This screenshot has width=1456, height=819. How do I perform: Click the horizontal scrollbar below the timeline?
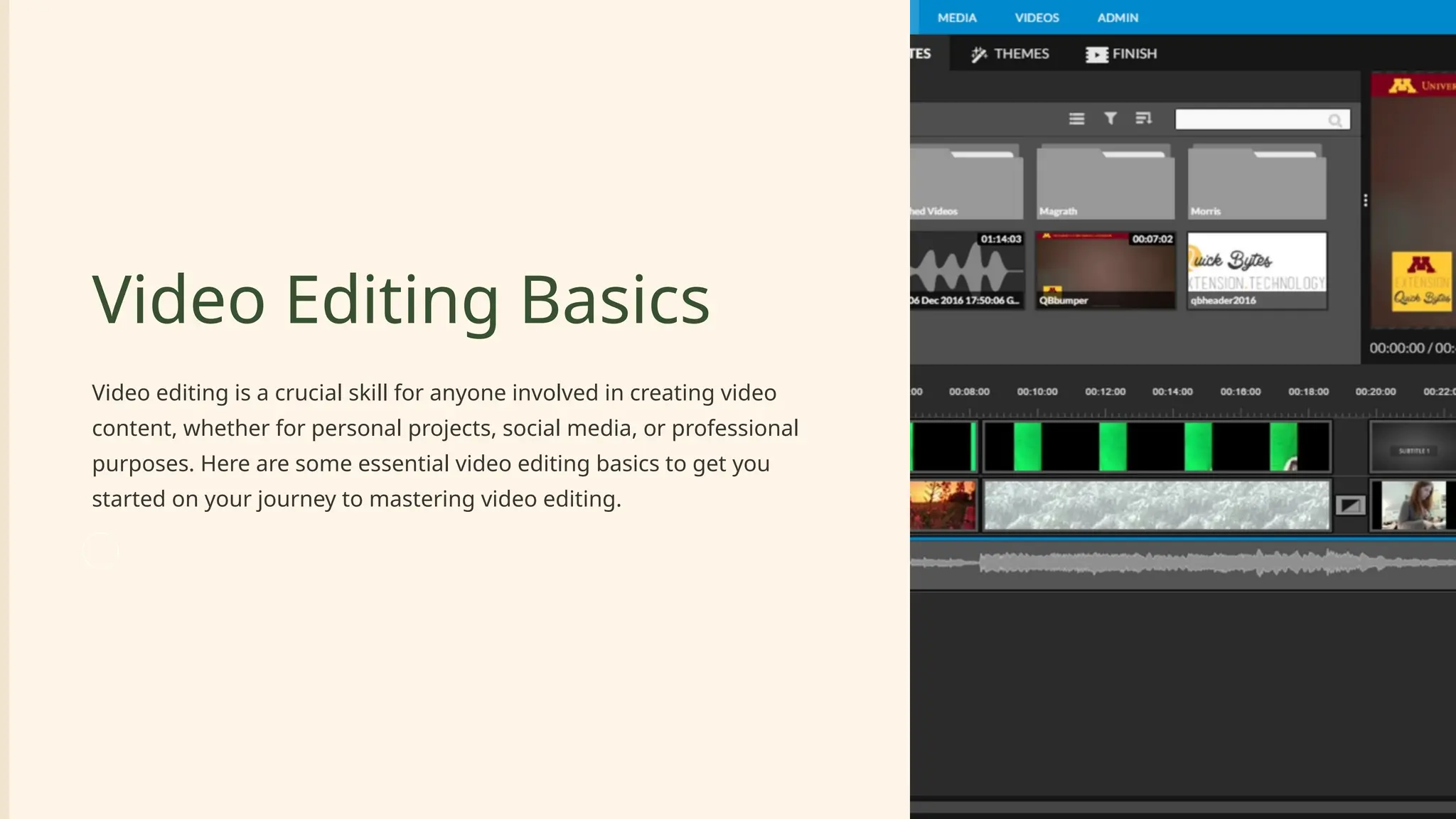coord(1183,808)
